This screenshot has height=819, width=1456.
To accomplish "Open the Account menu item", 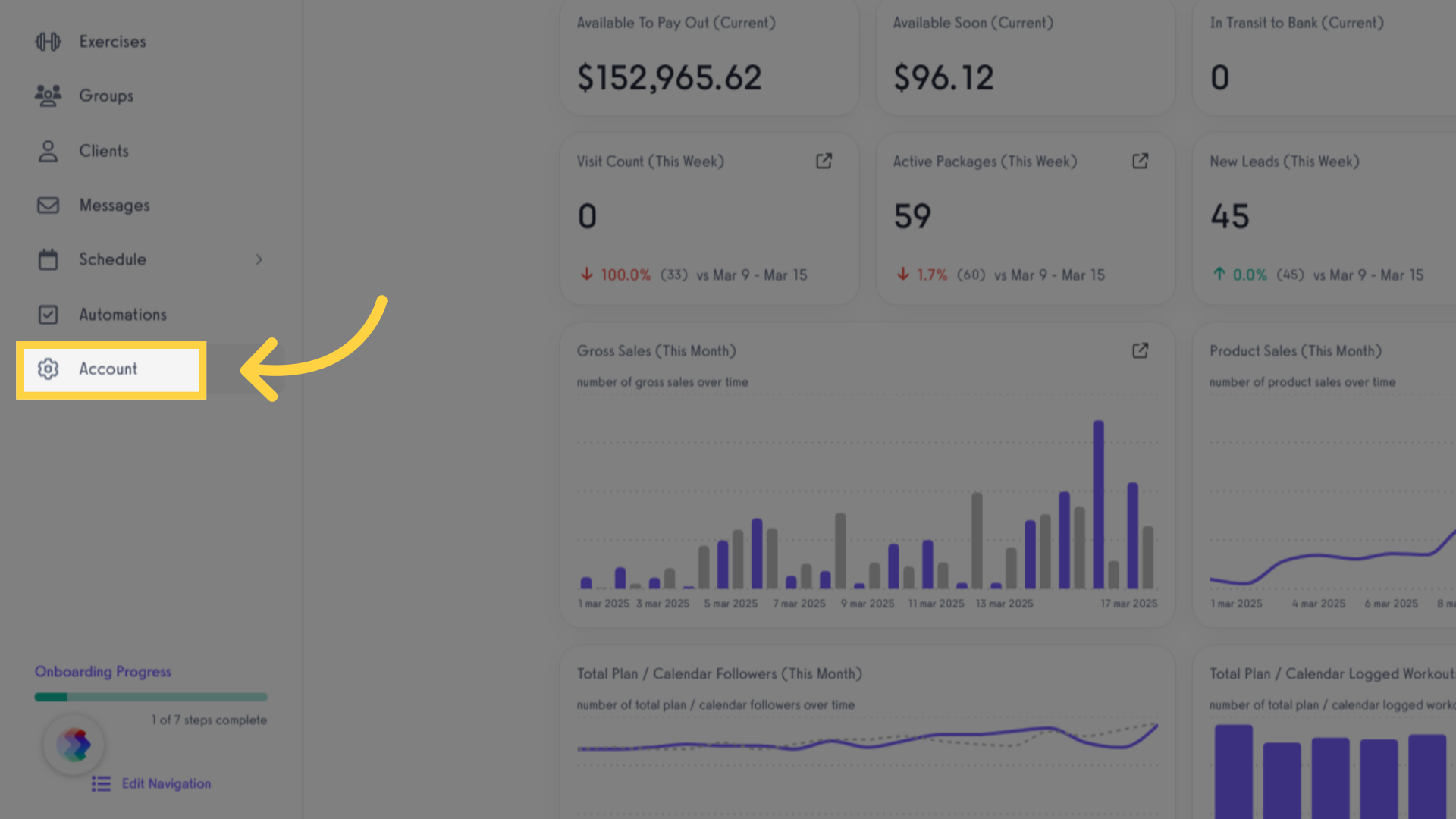I will pos(111,369).
